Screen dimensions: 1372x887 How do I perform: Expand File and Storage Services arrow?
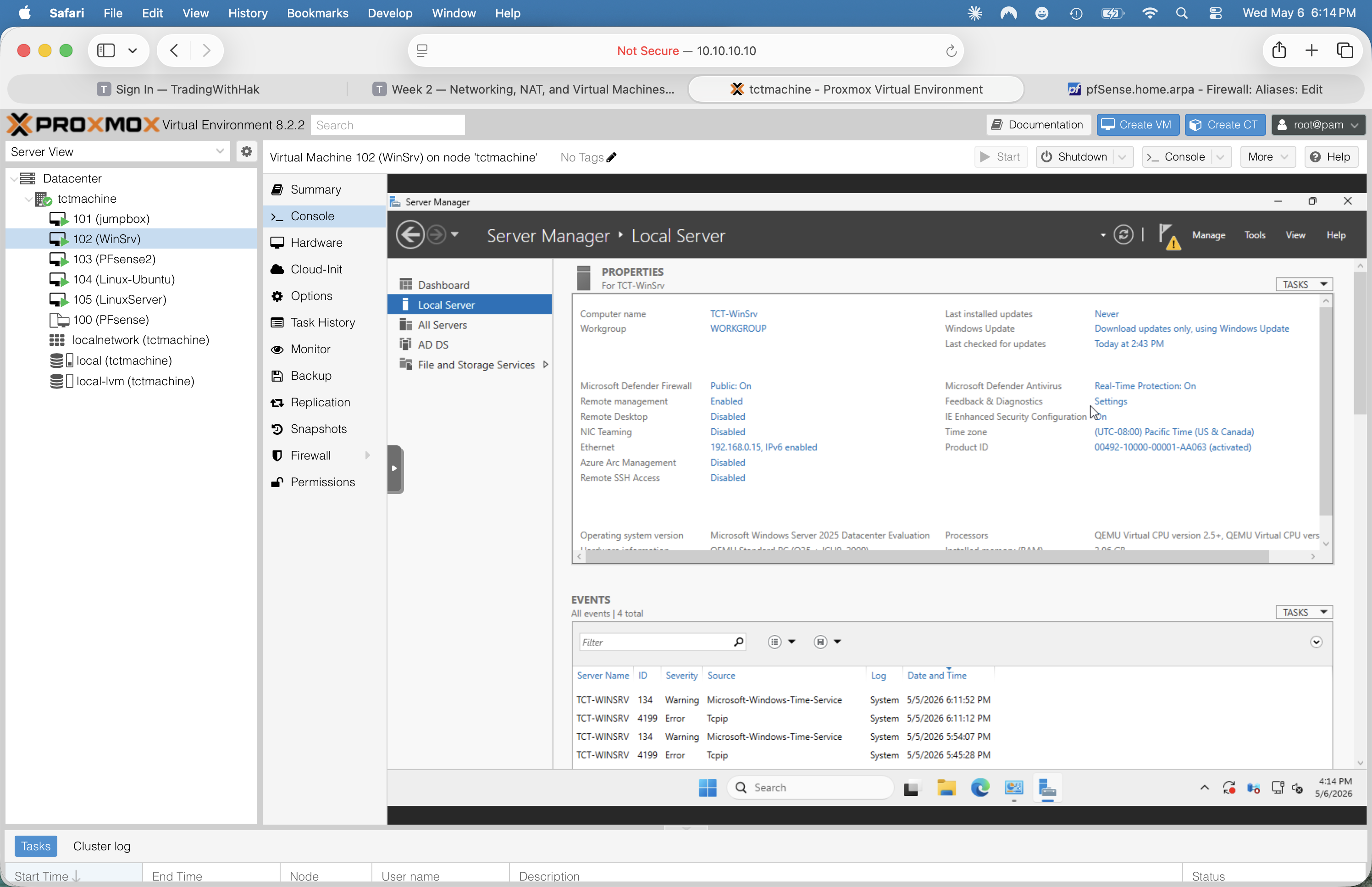pos(545,364)
